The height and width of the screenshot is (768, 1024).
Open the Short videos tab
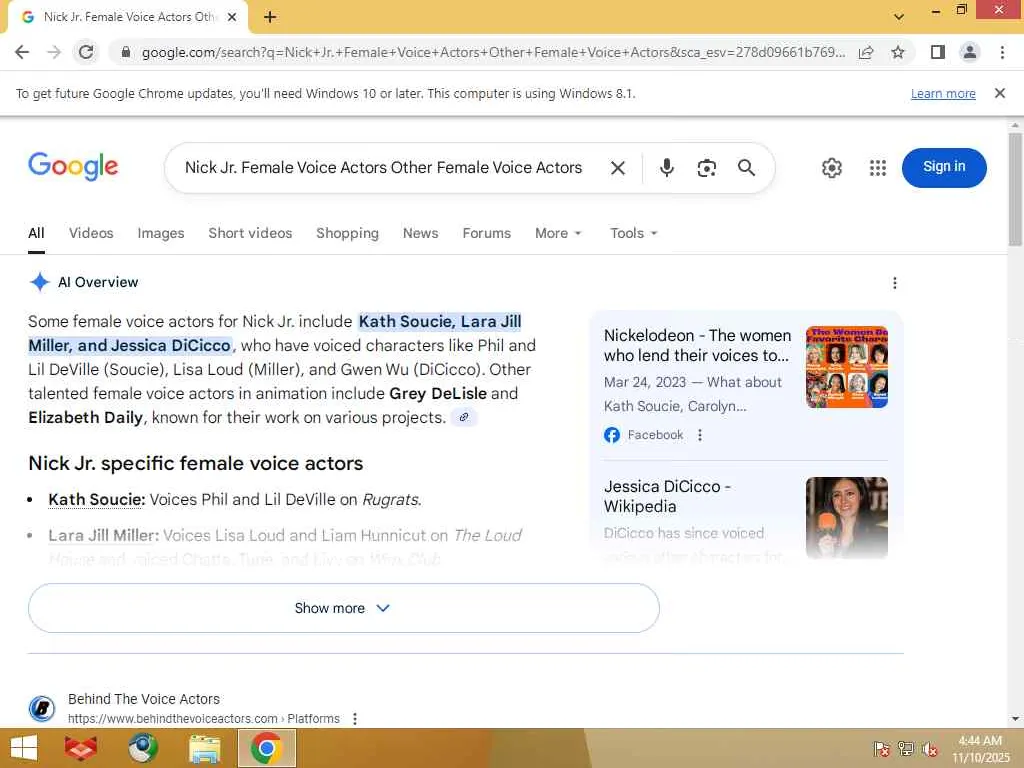tap(250, 233)
